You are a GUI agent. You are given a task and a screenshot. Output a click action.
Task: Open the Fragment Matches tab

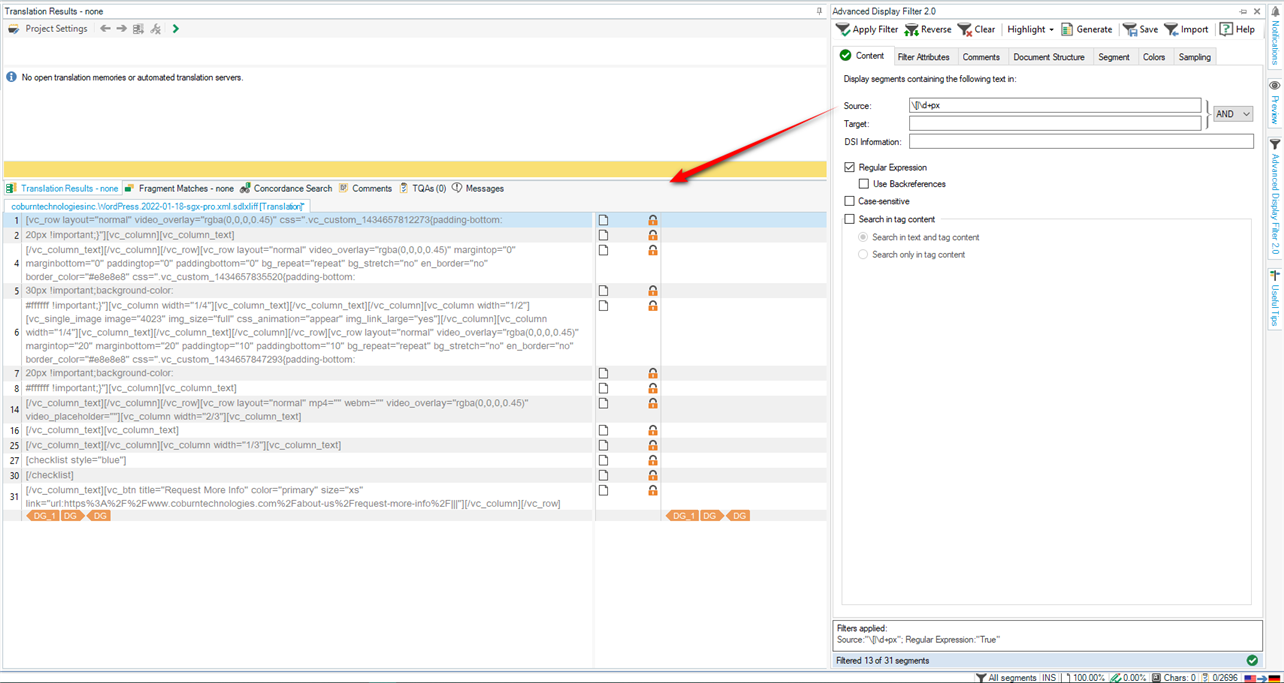pos(179,188)
